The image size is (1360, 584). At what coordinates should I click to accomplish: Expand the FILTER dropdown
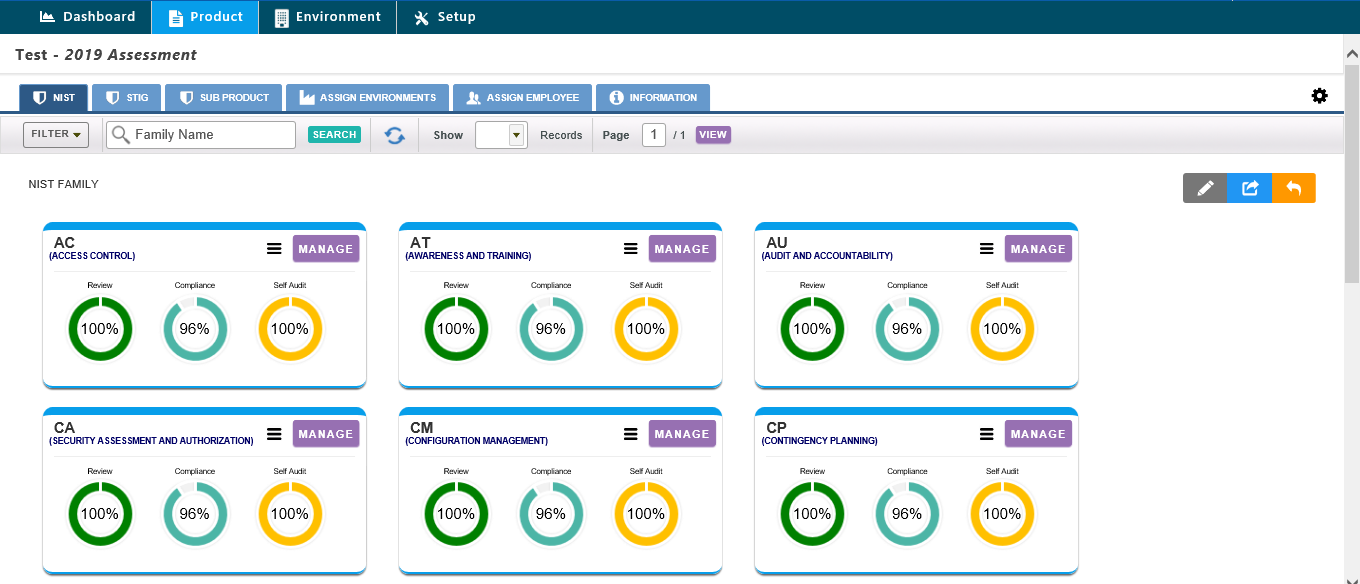(56, 134)
